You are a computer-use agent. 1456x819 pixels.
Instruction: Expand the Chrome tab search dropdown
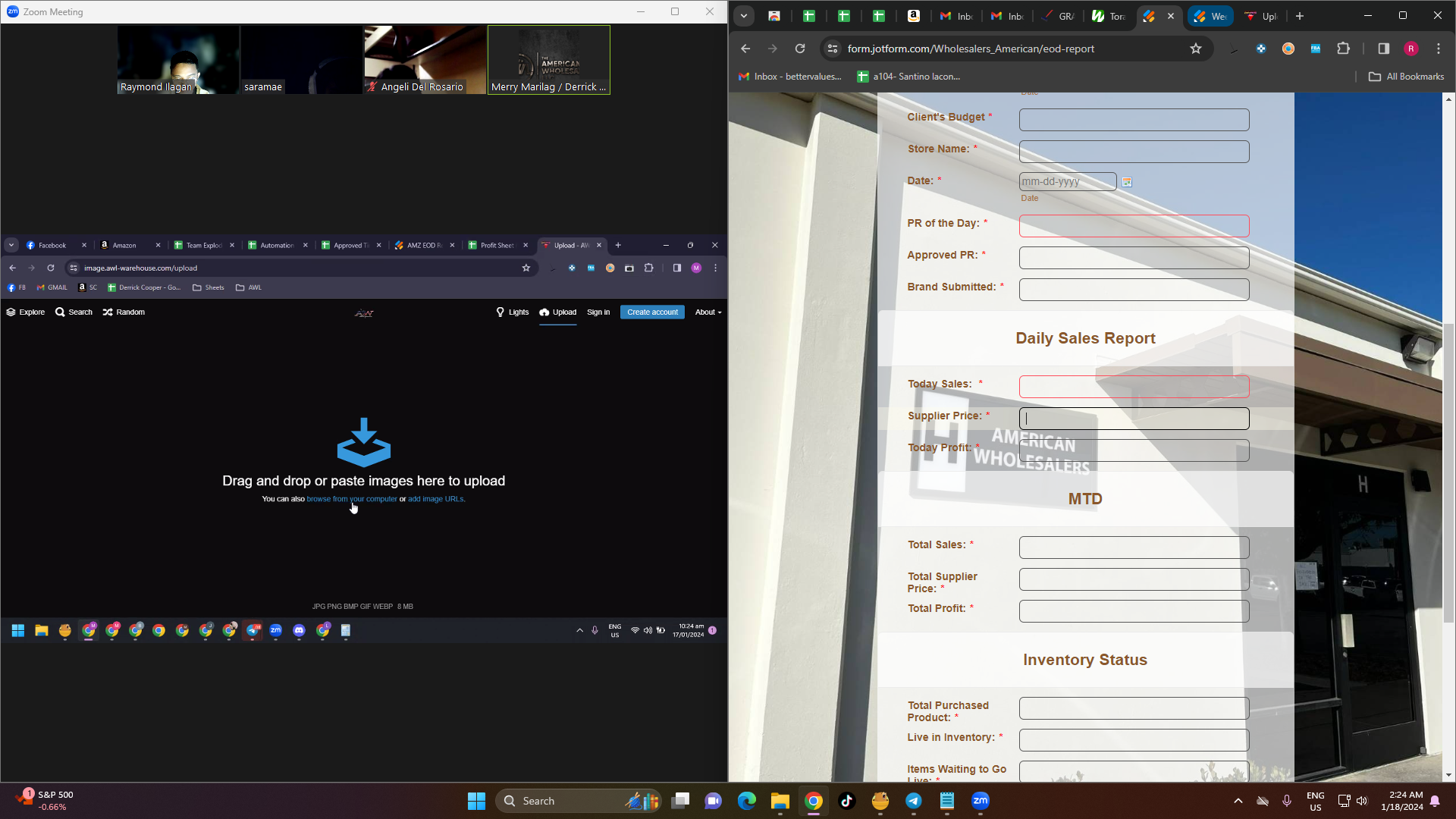(744, 16)
